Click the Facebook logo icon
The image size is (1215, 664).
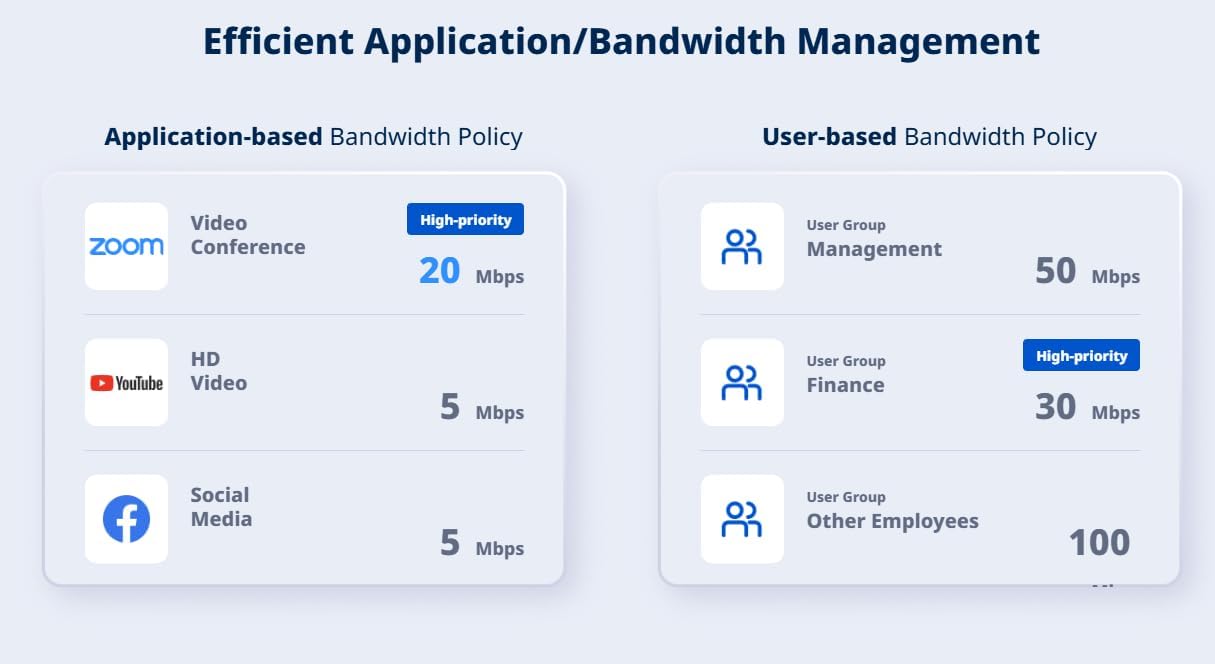[126, 519]
